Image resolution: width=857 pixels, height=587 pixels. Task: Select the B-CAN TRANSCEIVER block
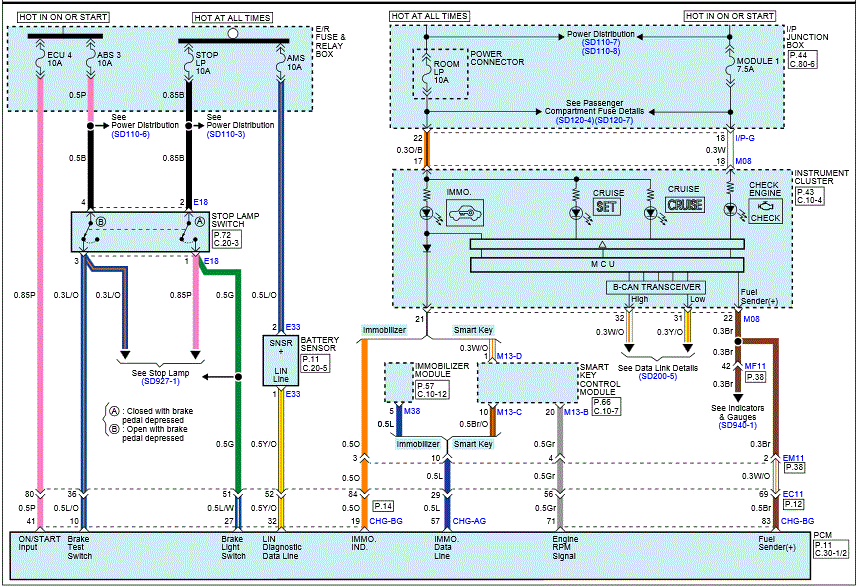click(658, 287)
